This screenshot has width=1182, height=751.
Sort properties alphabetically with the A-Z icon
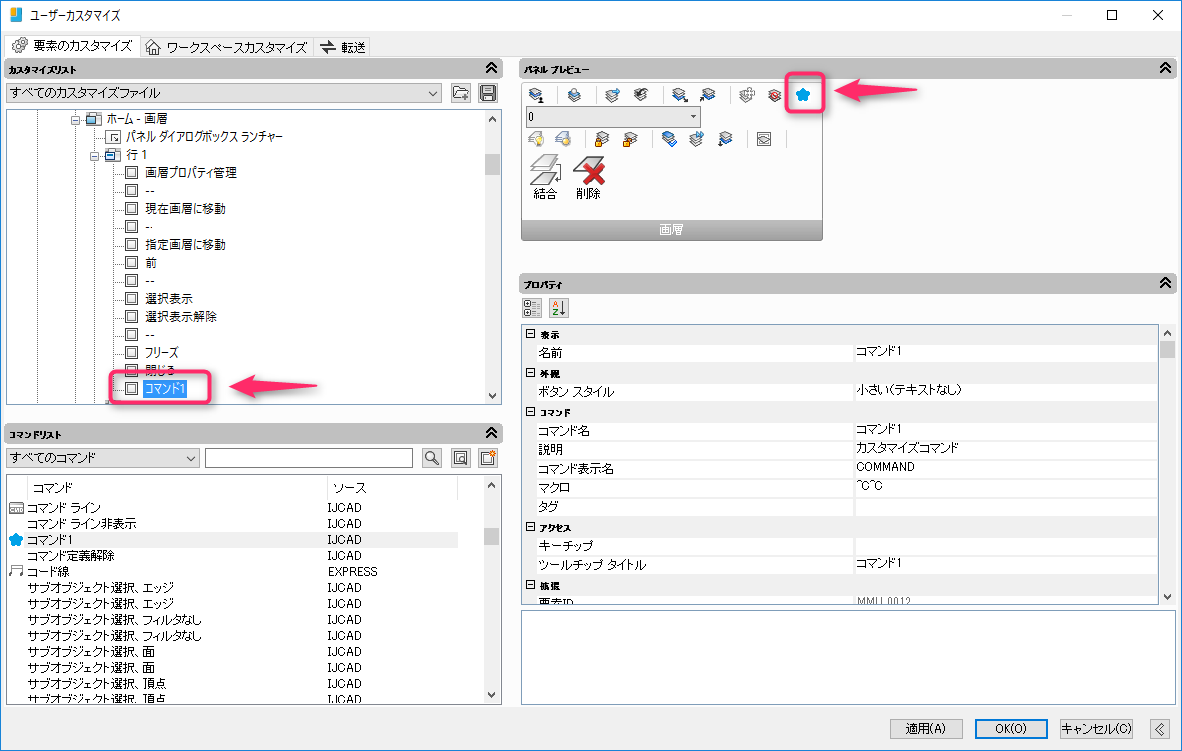pos(558,308)
